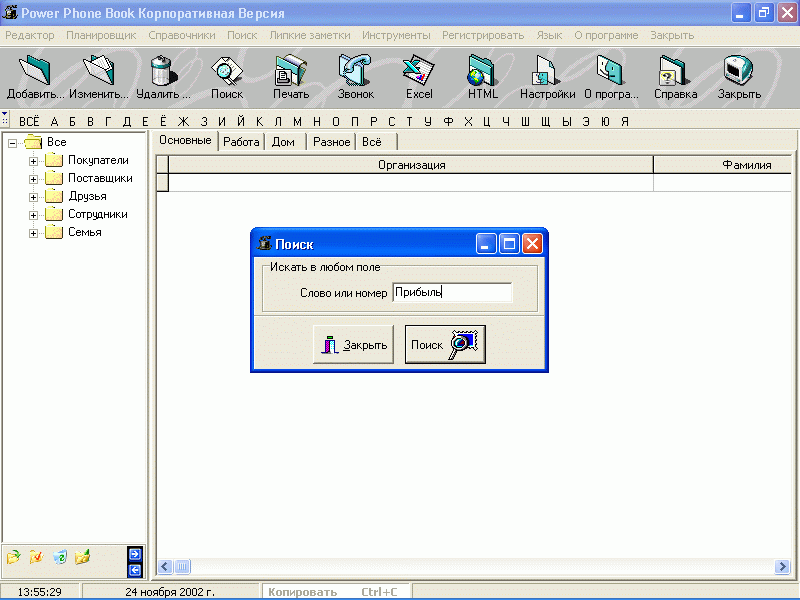The image size is (800, 600).
Task: Filter contacts by ВСЁ in alphabet bar
Action: (x=29, y=121)
